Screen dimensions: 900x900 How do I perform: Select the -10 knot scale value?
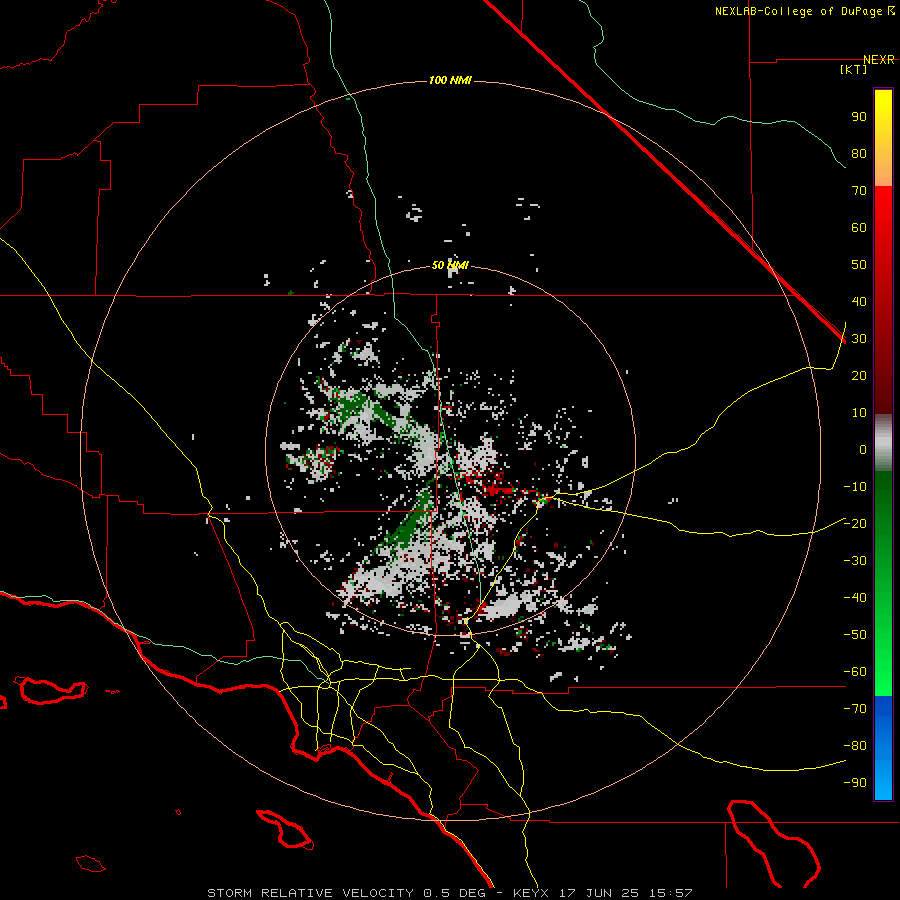pyautogui.click(x=855, y=487)
